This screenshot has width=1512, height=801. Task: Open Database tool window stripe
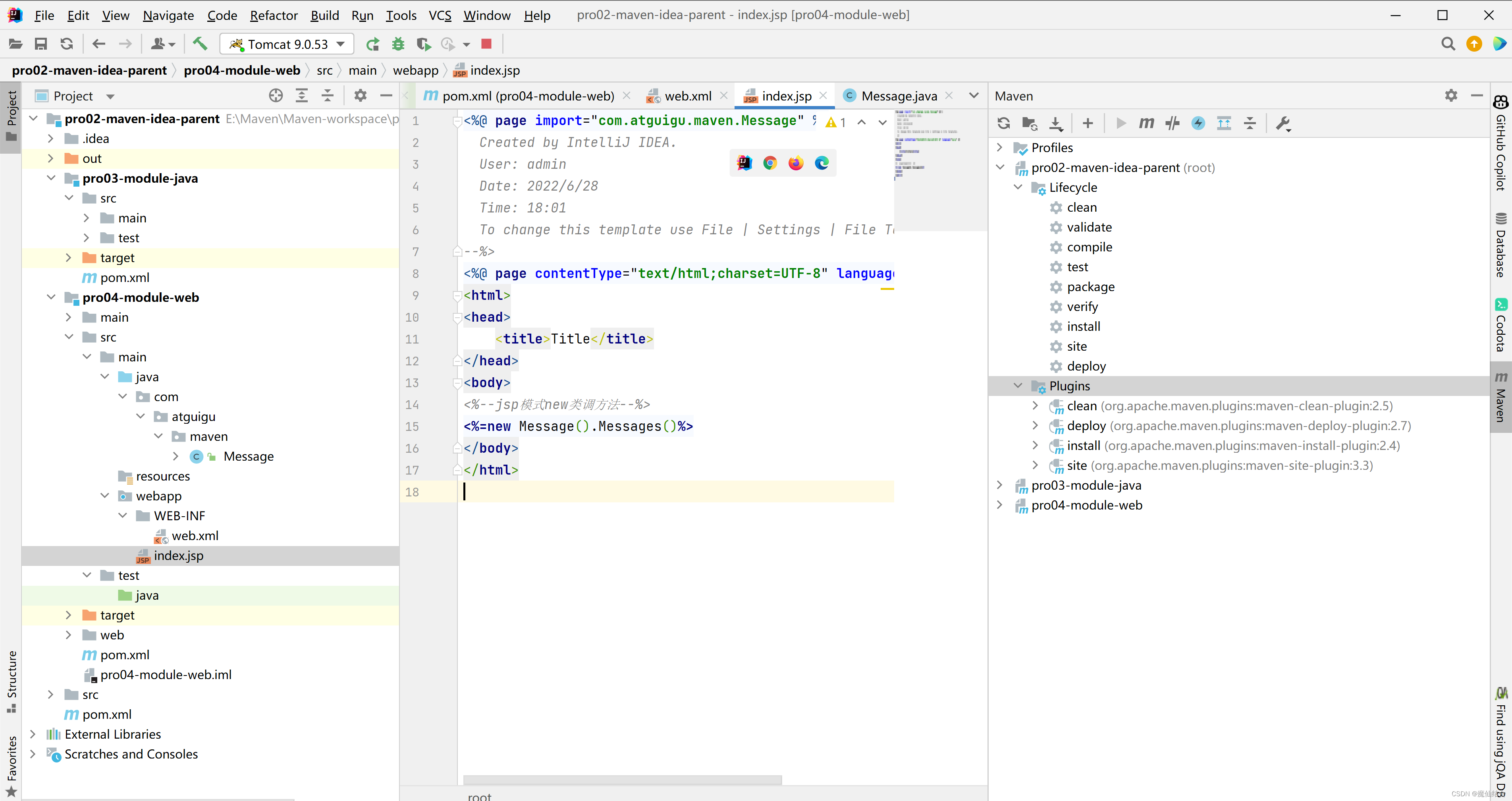tap(1500, 245)
